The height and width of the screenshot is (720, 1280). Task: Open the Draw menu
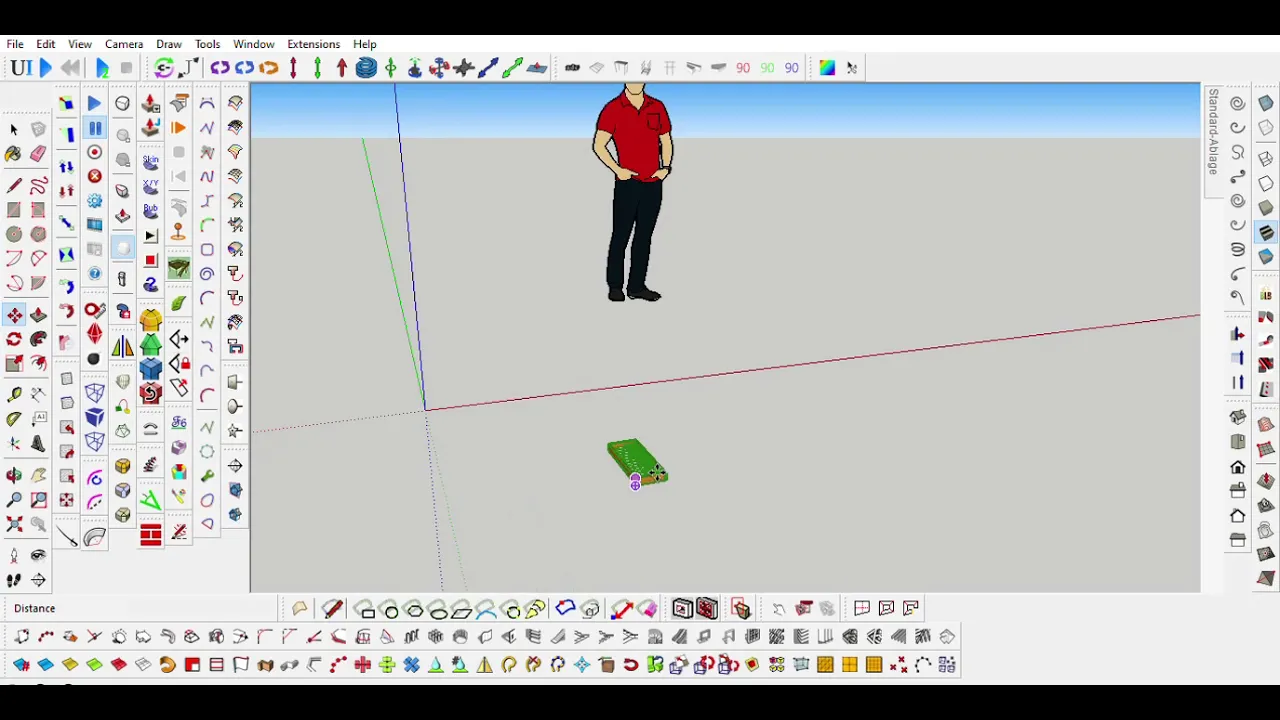tap(169, 44)
